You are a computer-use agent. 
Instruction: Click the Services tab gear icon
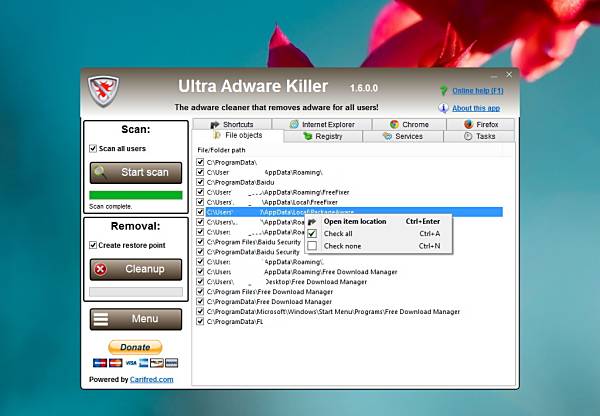(388, 136)
